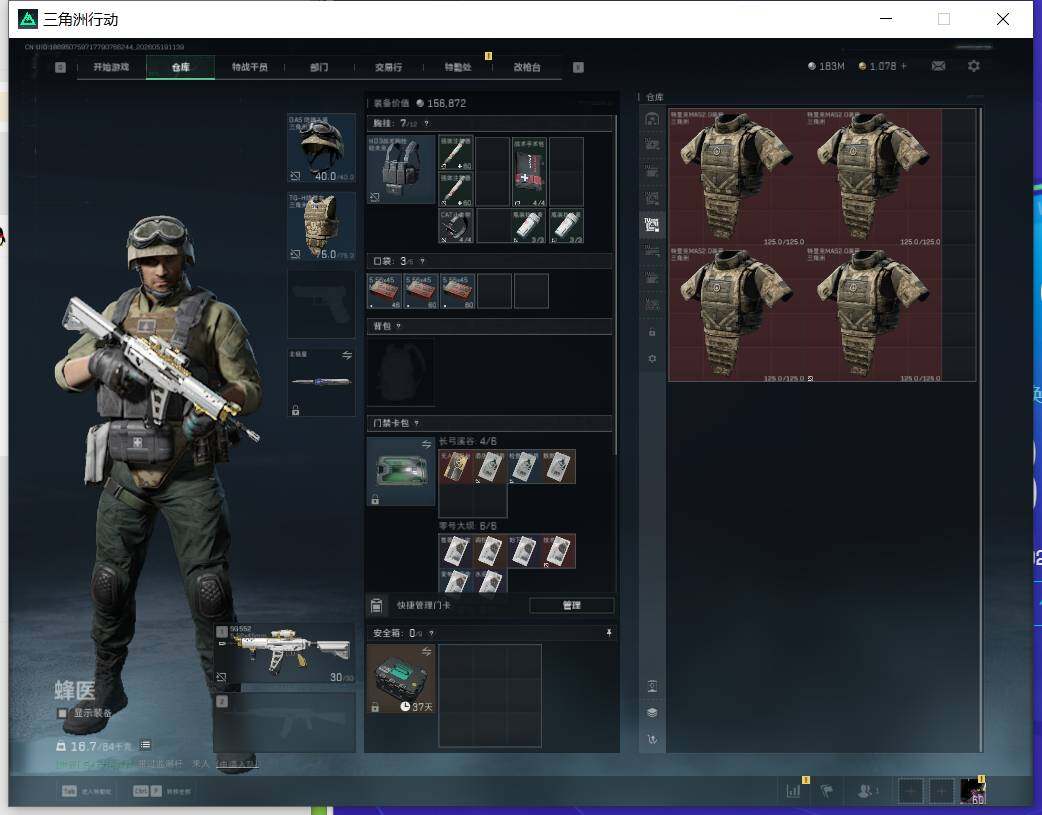This screenshot has width=1042, height=815.
Task: Open the 部门 tab
Action: (319, 67)
